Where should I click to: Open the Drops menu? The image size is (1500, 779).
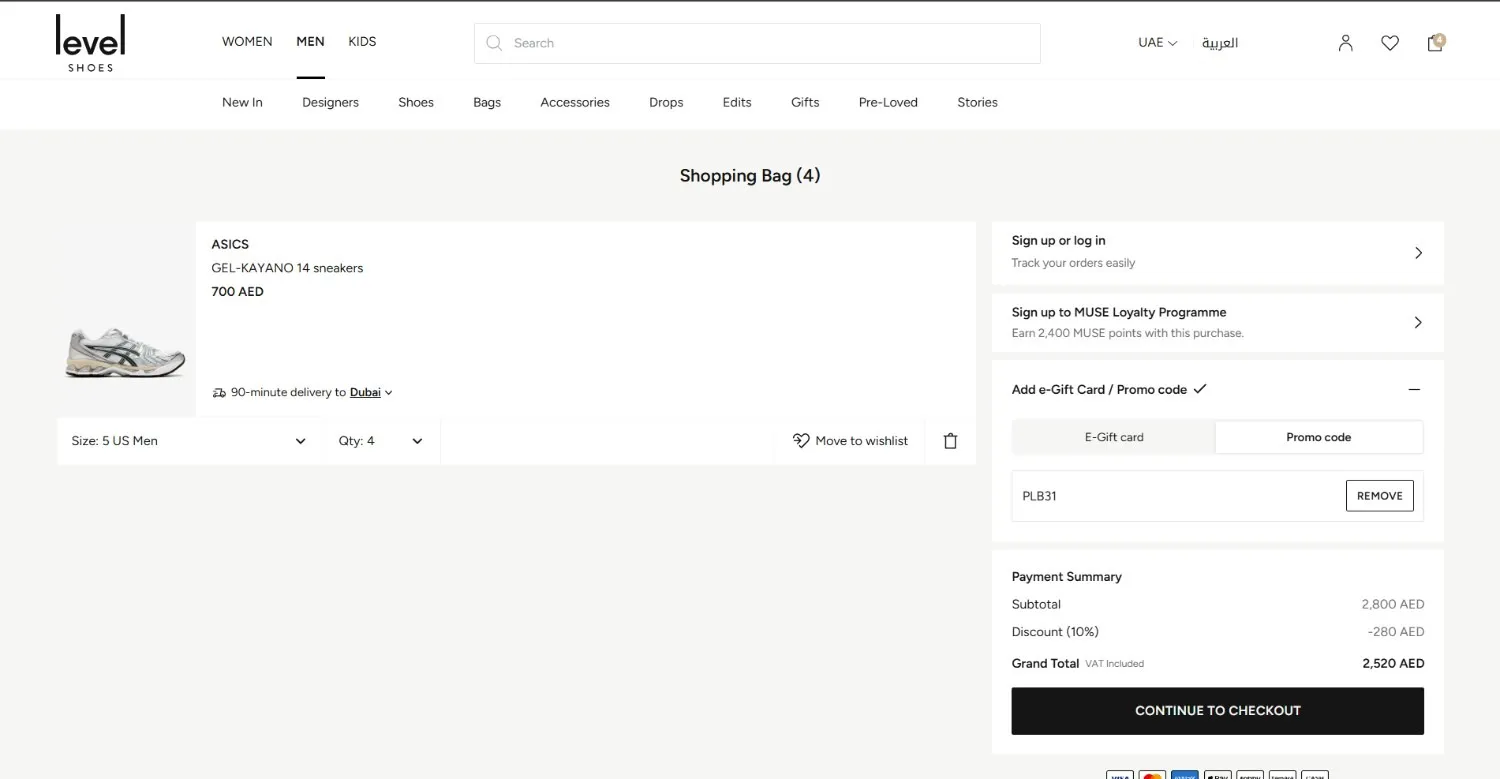[x=666, y=102]
